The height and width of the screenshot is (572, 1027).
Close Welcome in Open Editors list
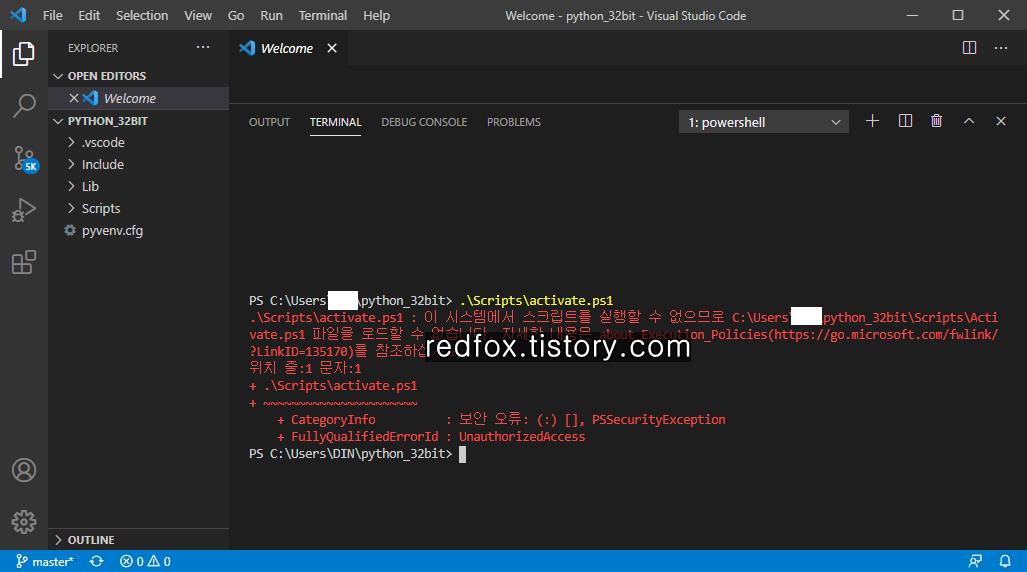click(x=74, y=98)
